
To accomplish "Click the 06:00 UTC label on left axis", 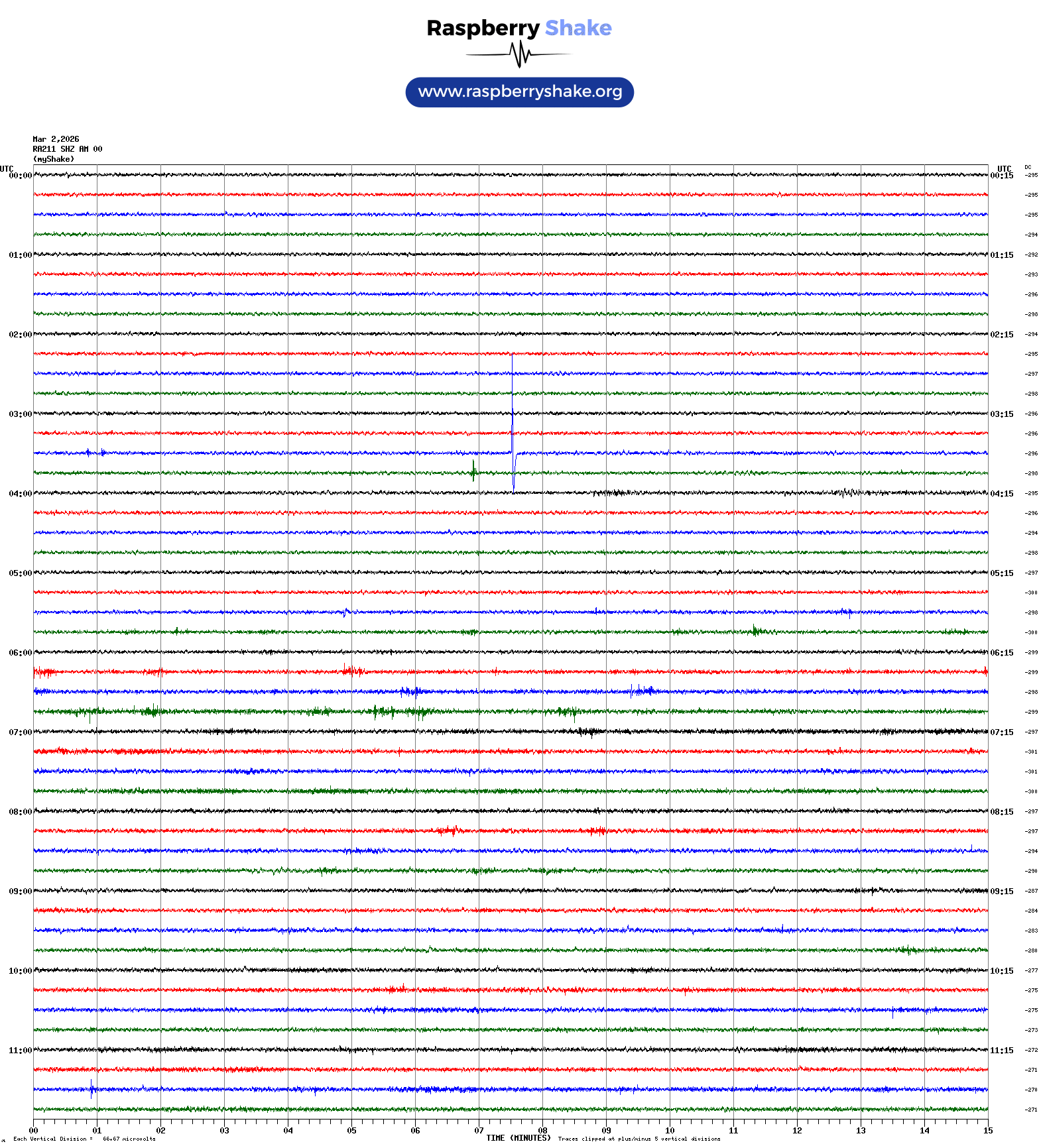I will [x=20, y=653].
